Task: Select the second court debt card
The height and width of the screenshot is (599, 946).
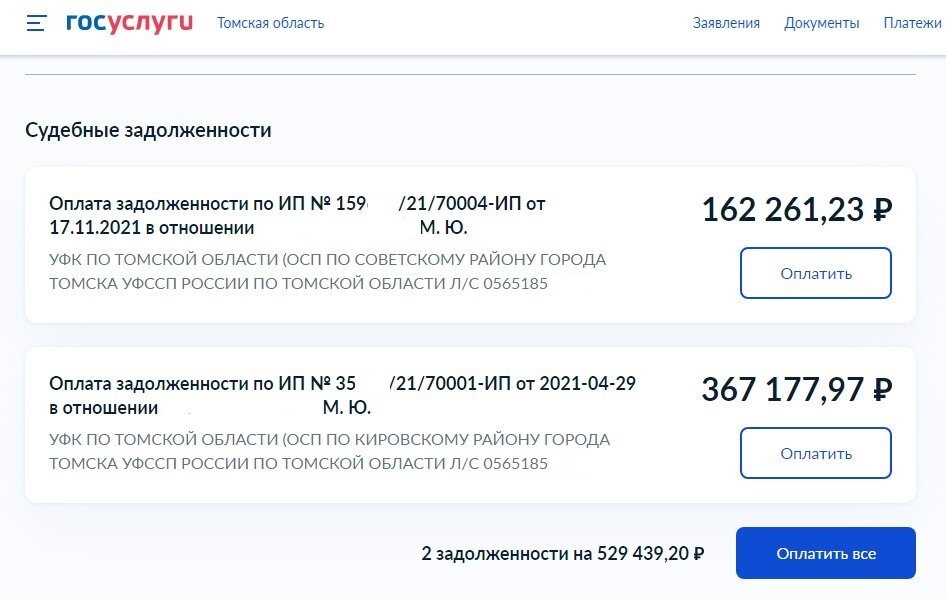Action: click(471, 425)
